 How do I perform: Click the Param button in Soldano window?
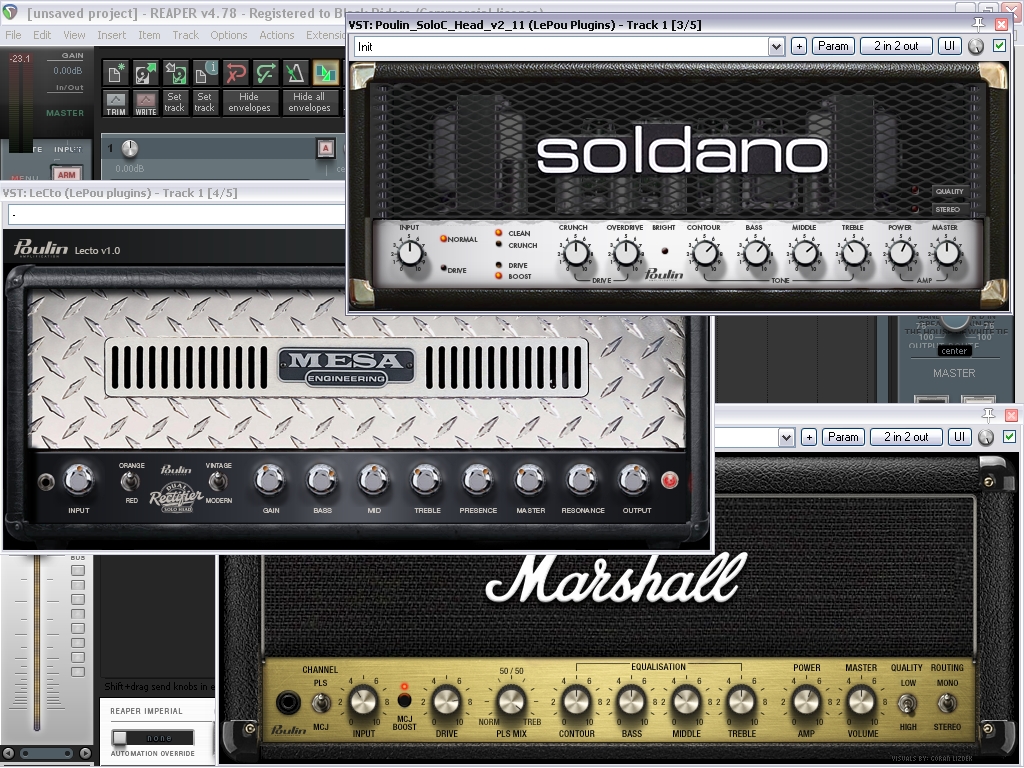tap(833, 46)
